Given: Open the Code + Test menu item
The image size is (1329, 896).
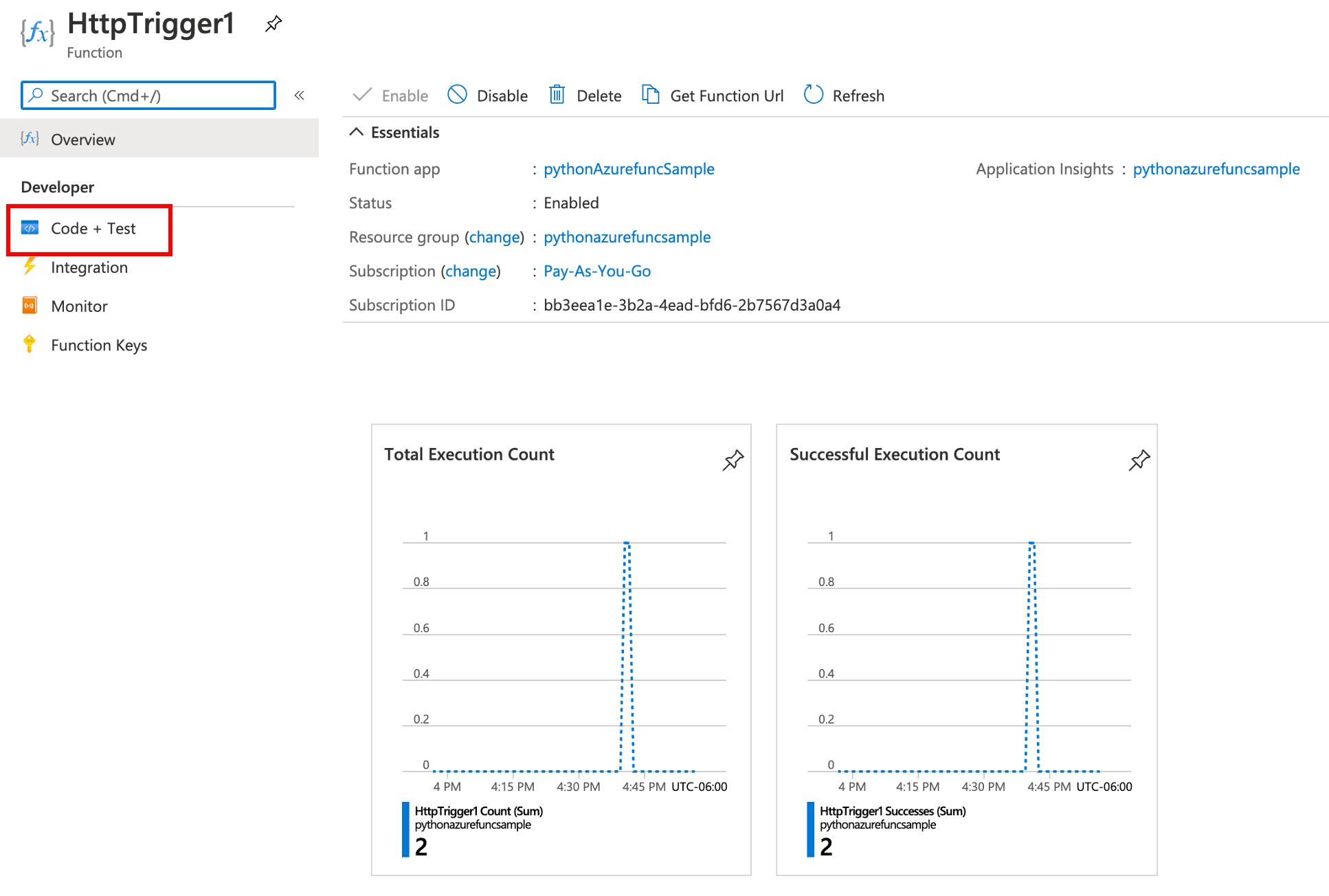Looking at the screenshot, I should (93, 228).
